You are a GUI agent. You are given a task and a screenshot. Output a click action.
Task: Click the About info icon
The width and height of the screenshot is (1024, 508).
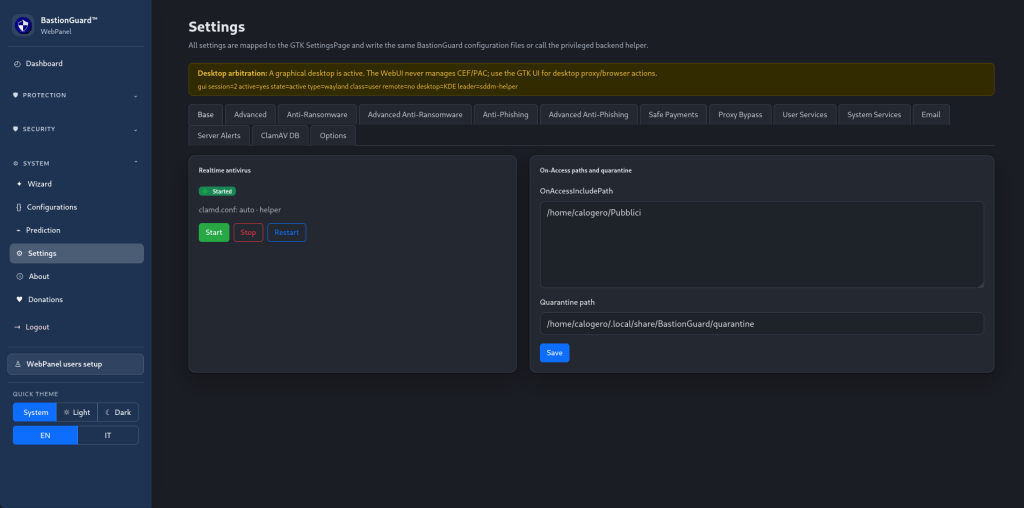point(20,276)
